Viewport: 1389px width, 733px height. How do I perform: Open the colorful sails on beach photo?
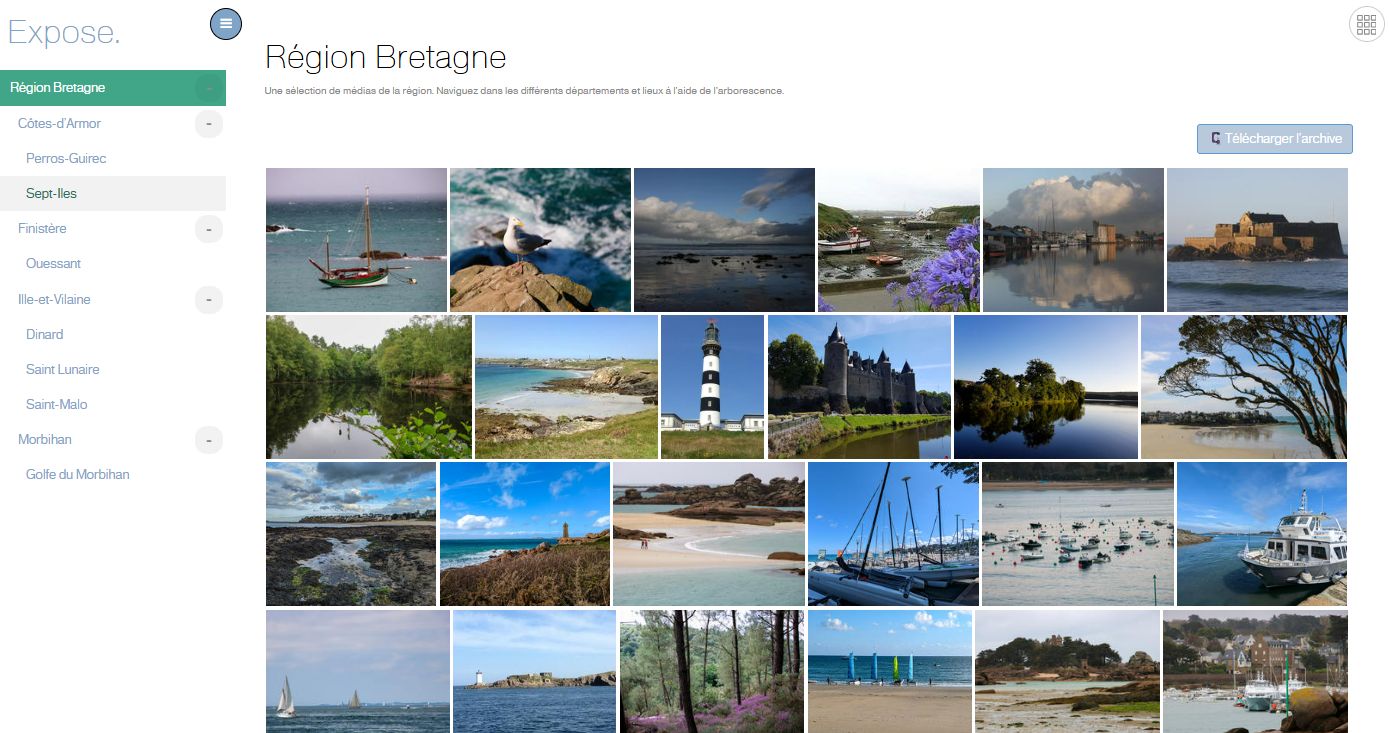point(890,671)
